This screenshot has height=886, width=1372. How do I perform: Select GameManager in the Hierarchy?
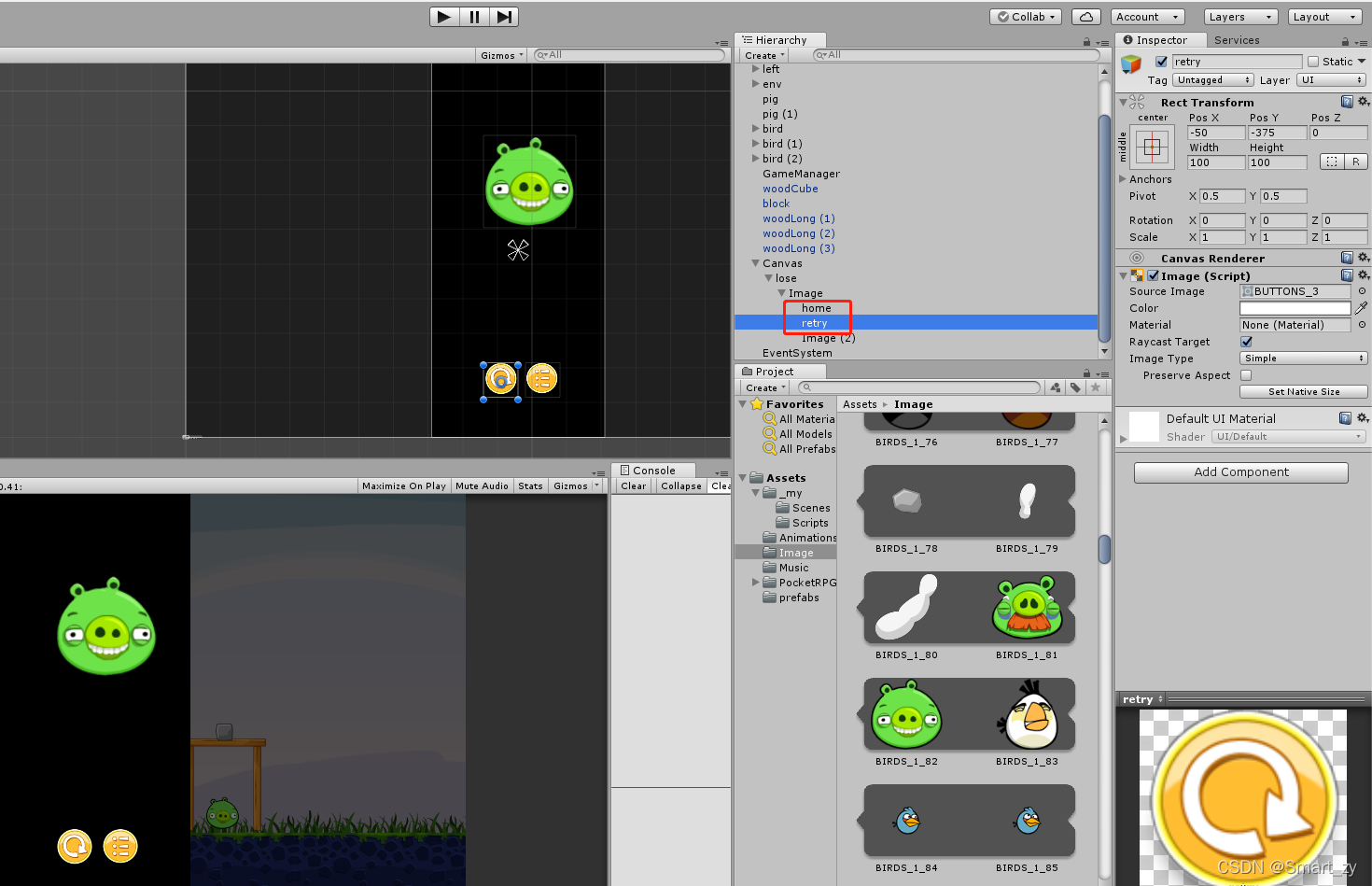click(x=801, y=174)
